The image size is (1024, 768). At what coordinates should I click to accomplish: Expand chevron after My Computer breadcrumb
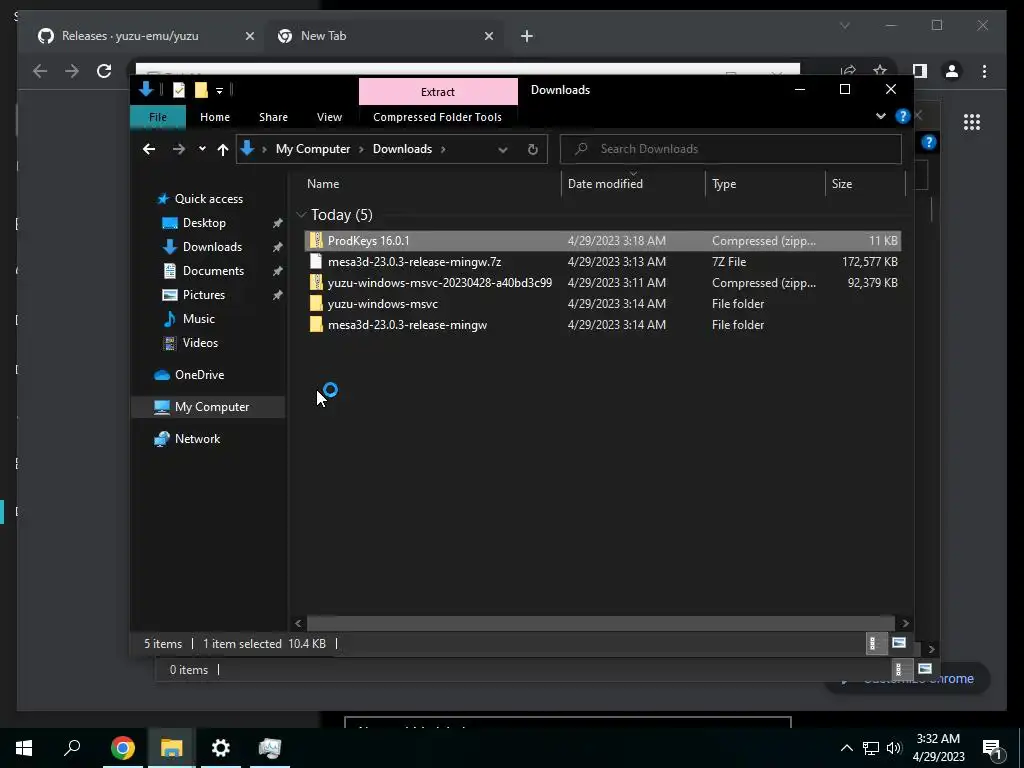(361, 149)
